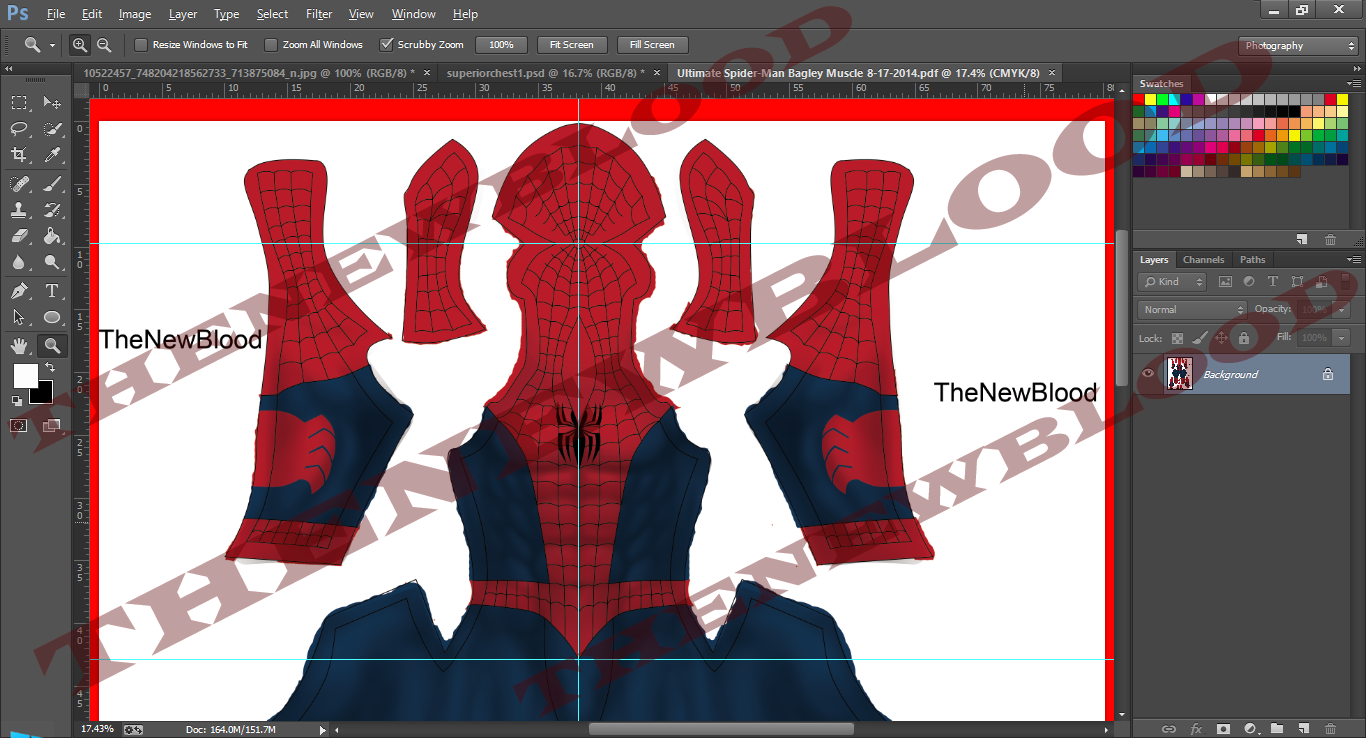Select the Horizontal Type tool
Viewport: 1366px width, 738px height.
point(52,291)
